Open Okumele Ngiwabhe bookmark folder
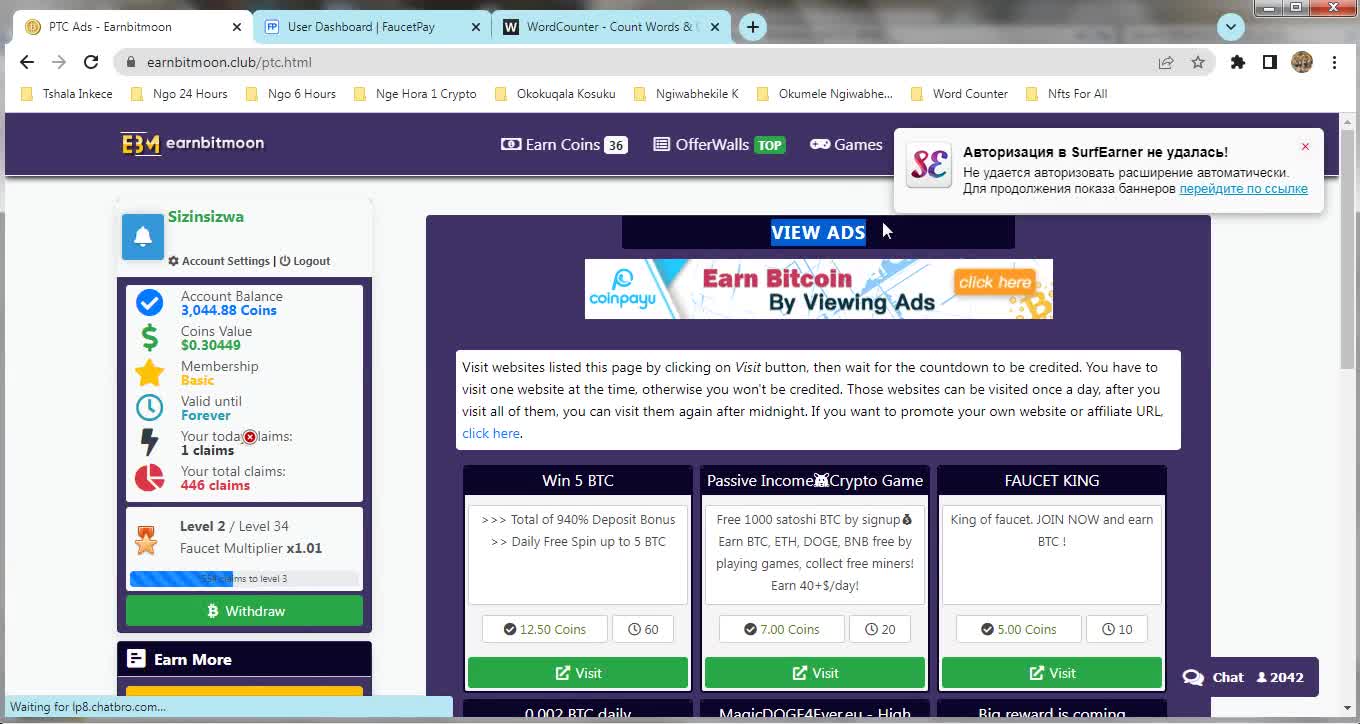The image size is (1360, 724). tap(825, 94)
